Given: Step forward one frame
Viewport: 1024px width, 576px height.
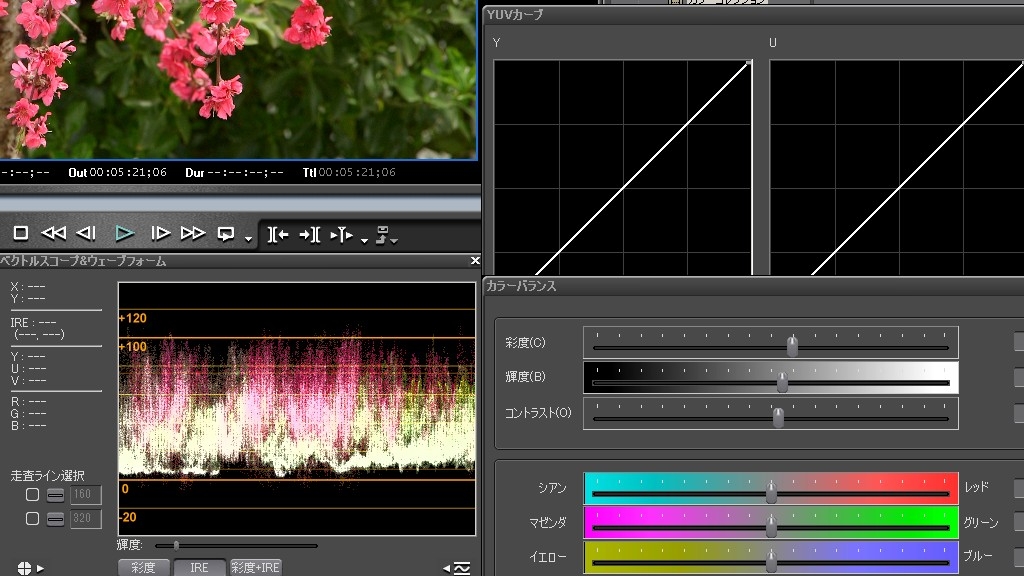Looking at the screenshot, I should point(159,233).
